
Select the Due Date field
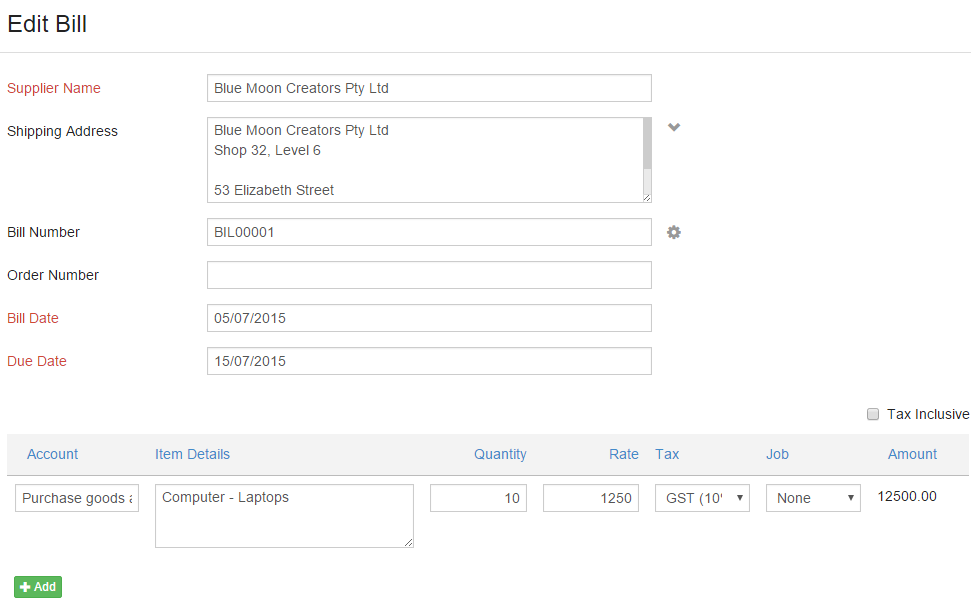tap(429, 361)
